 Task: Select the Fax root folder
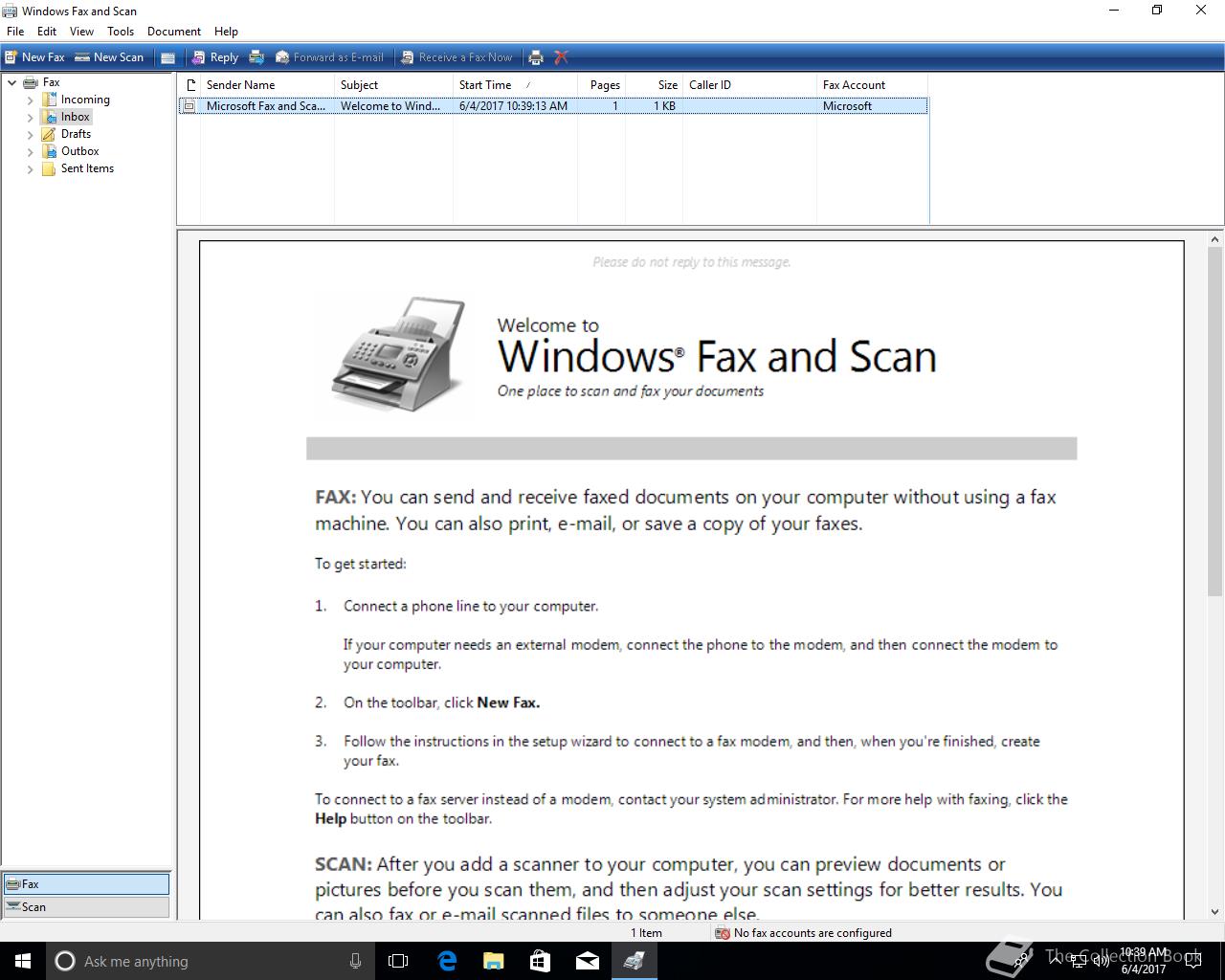click(x=51, y=82)
